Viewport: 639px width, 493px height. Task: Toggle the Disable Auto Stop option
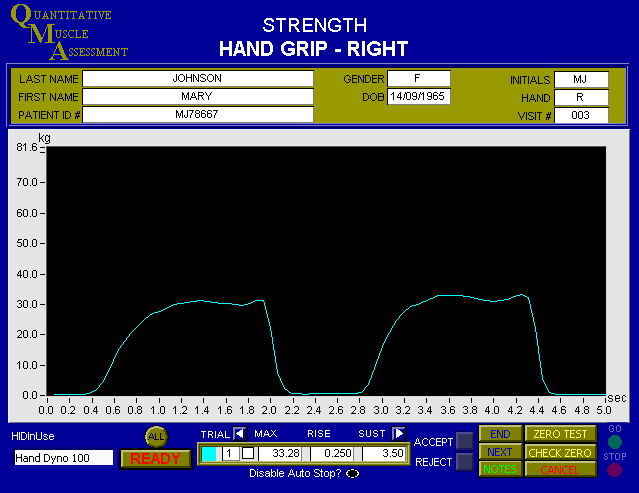click(352, 474)
